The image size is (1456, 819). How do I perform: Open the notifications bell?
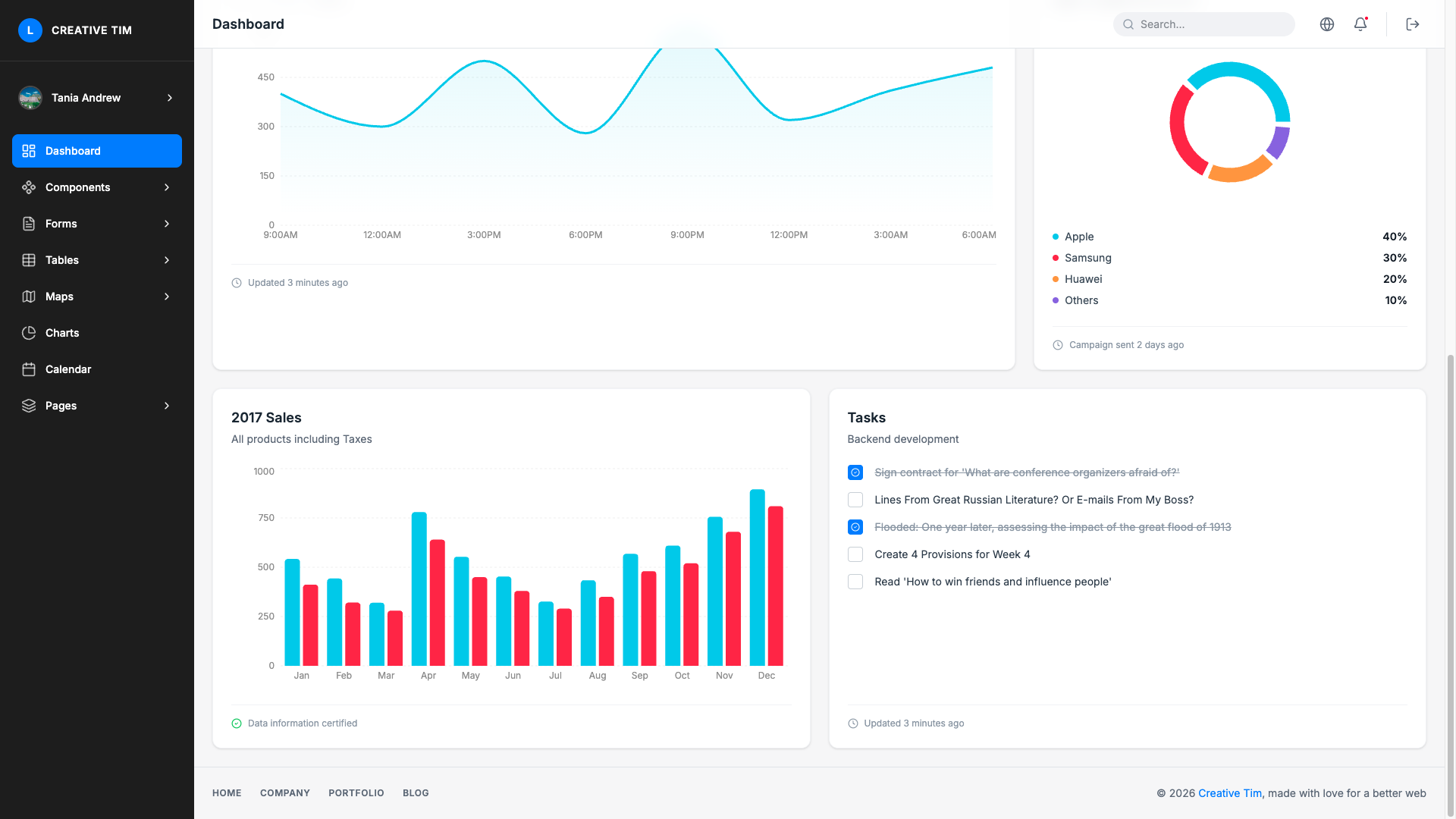(x=1360, y=24)
